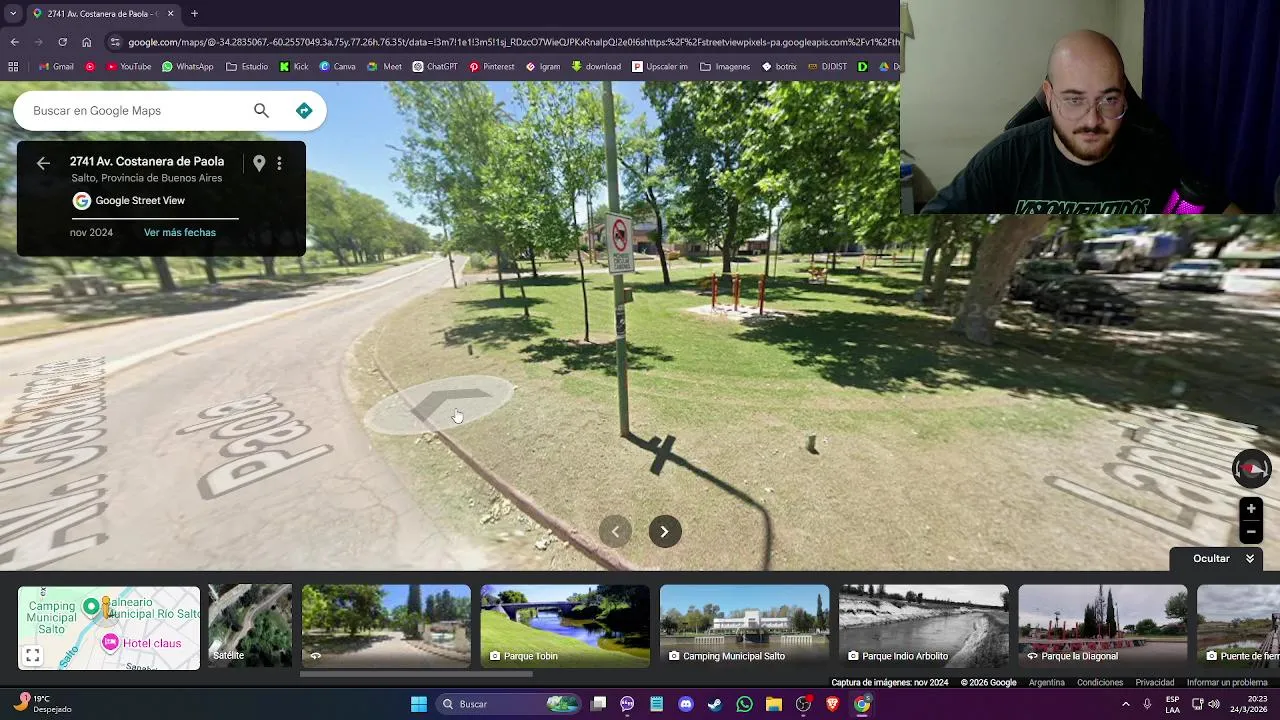Open the minimap thumbnail of Salto
This screenshot has height=720, width=1280.
109,627
